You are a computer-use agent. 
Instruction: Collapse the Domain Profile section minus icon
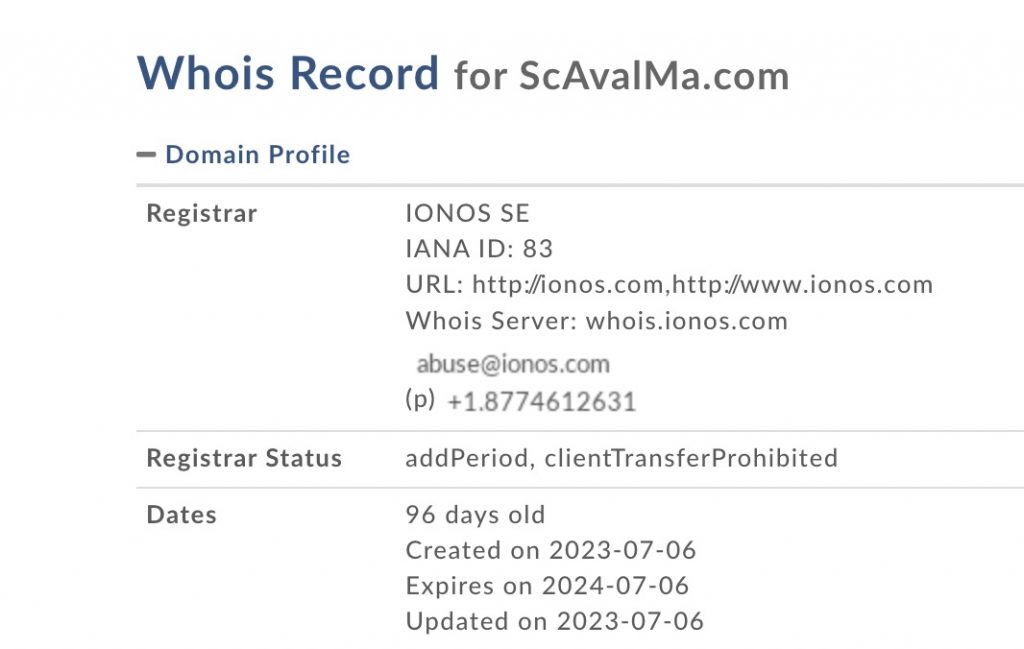[x=146, y=155]
